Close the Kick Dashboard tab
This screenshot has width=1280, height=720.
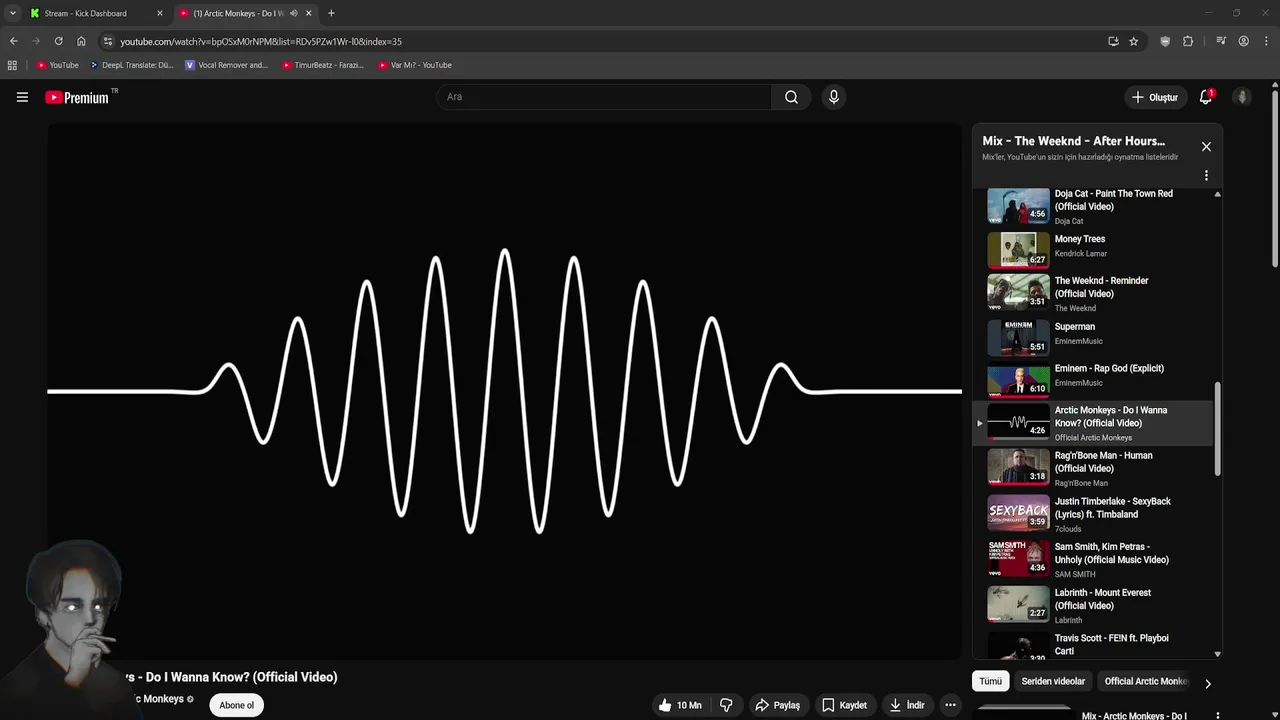pos(159,13)
